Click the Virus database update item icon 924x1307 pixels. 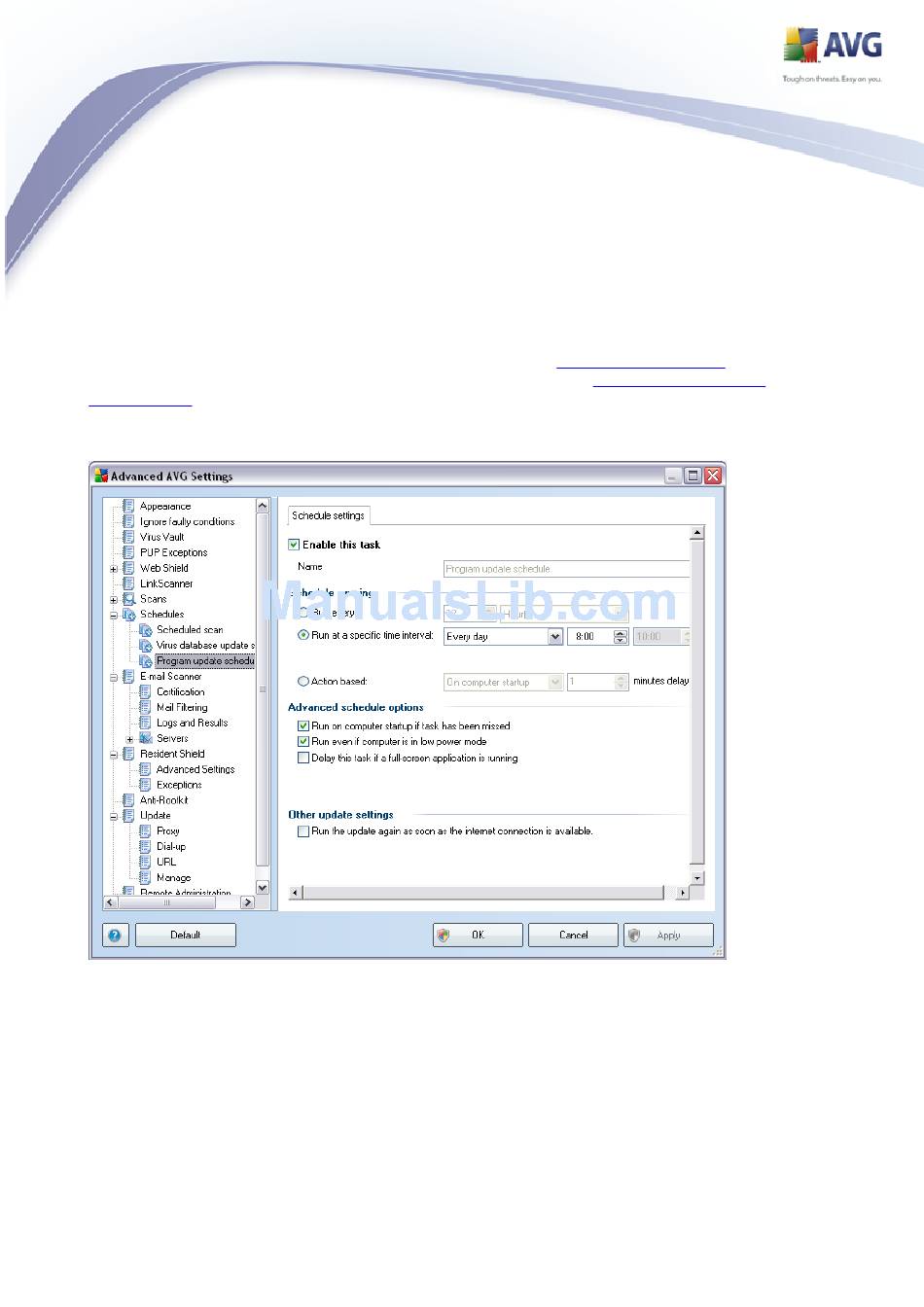click(x=145, y=646)
